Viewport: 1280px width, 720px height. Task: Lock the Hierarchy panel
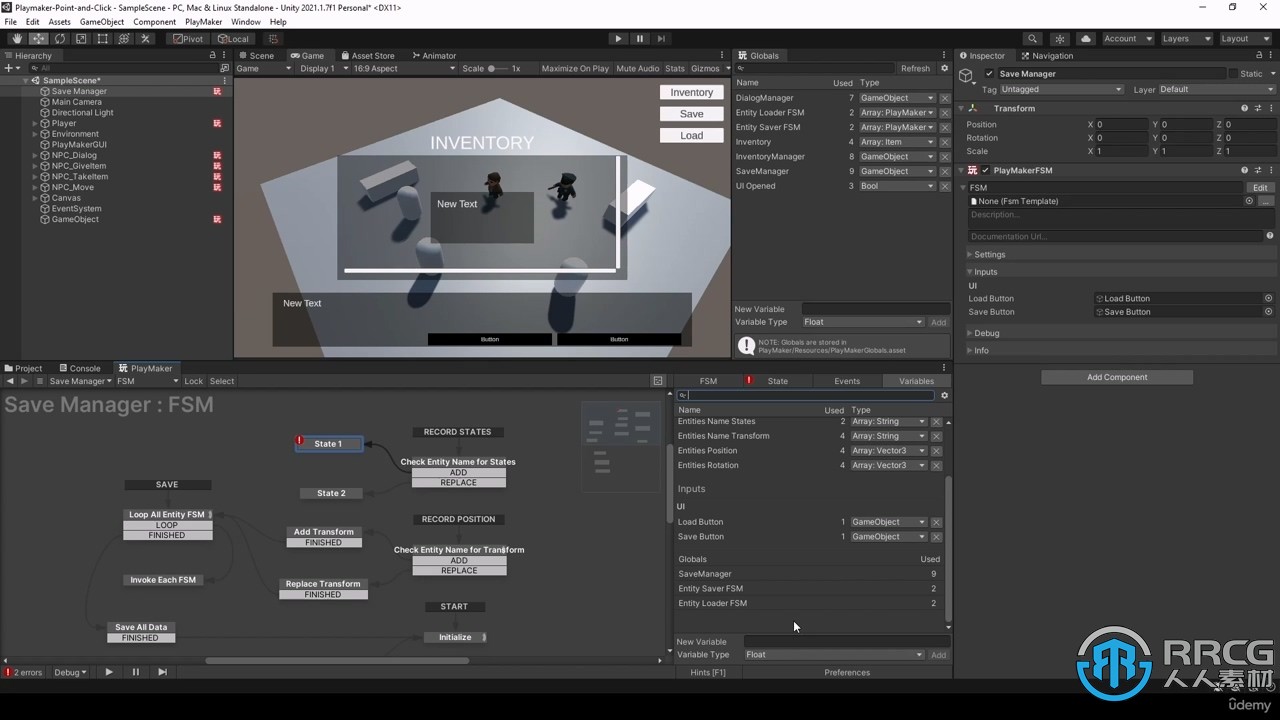[x=212, y=56]
